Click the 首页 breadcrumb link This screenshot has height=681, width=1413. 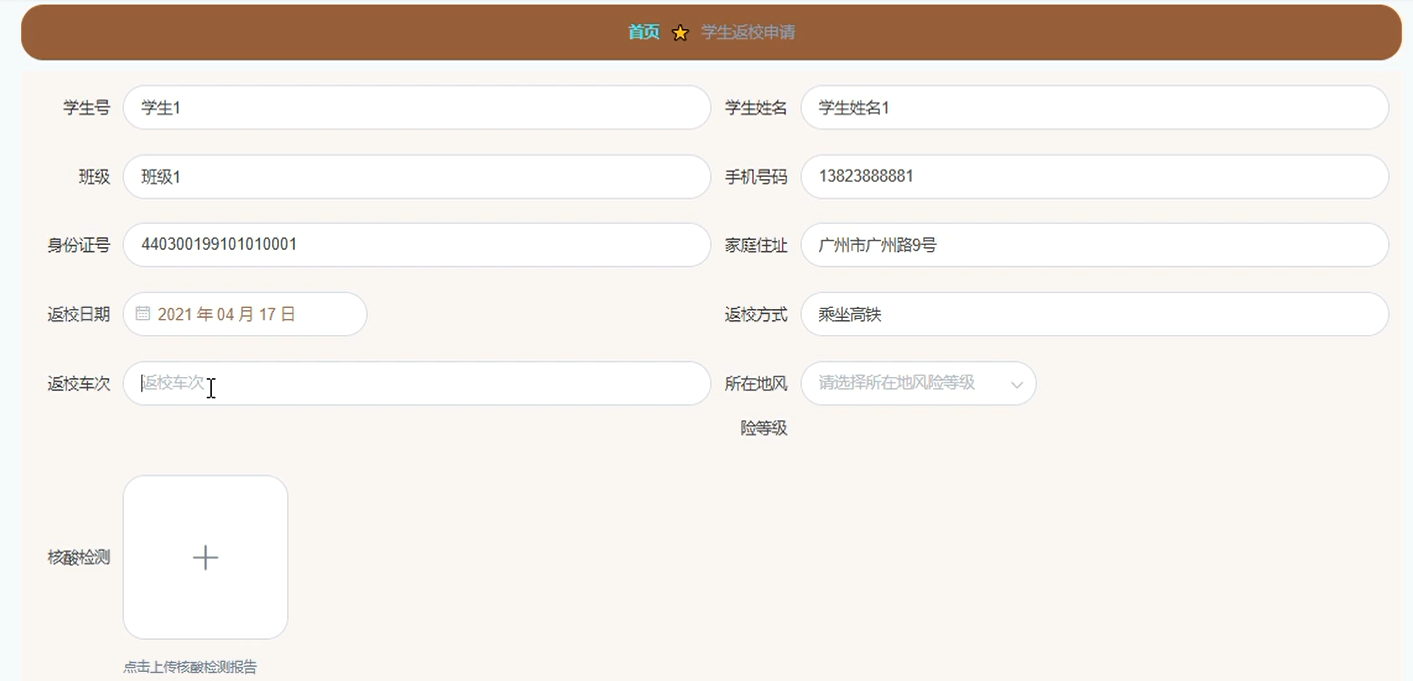click(643, 32)
